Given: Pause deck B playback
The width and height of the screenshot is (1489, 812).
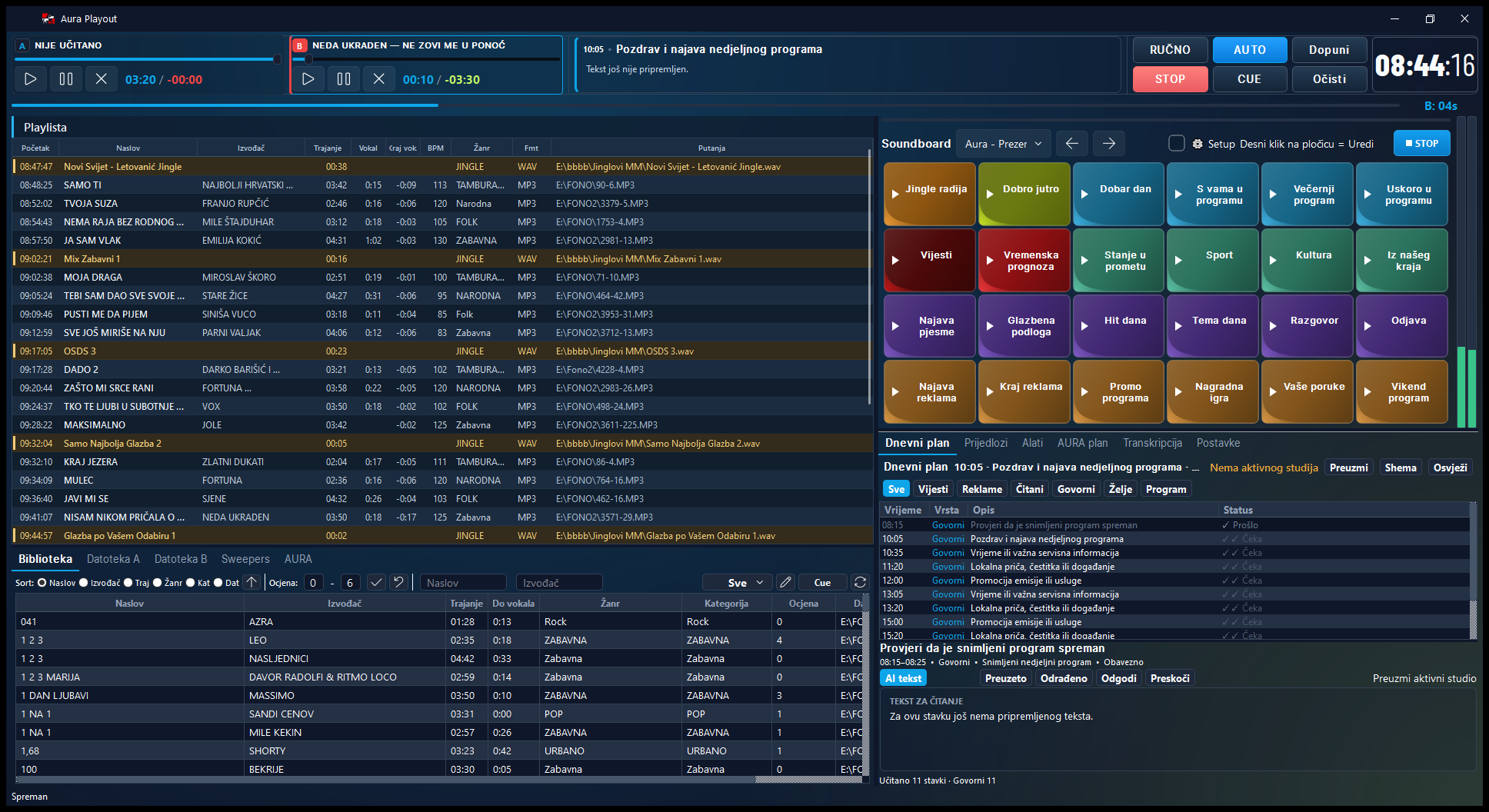Looking at the screenshot, I should pyautogui.click(x=344, y=78).
